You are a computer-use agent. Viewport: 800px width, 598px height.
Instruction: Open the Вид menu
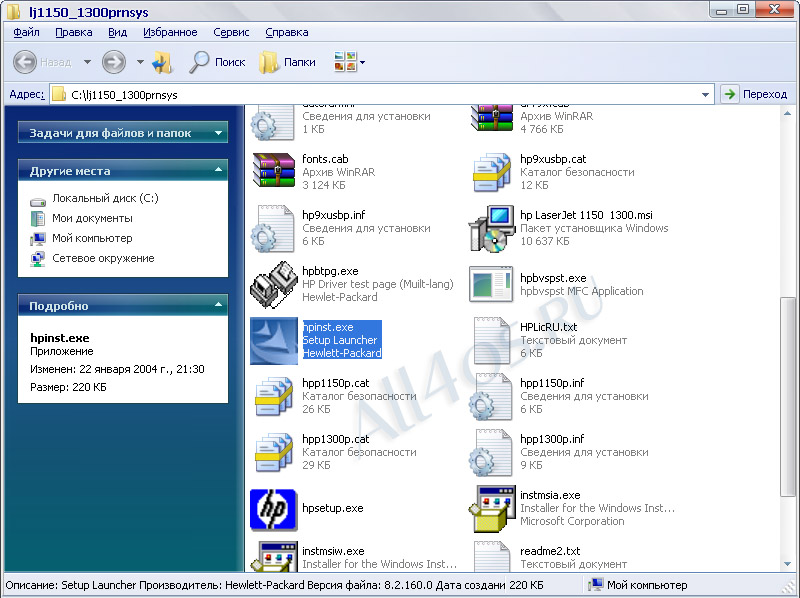tap(118, 32)
